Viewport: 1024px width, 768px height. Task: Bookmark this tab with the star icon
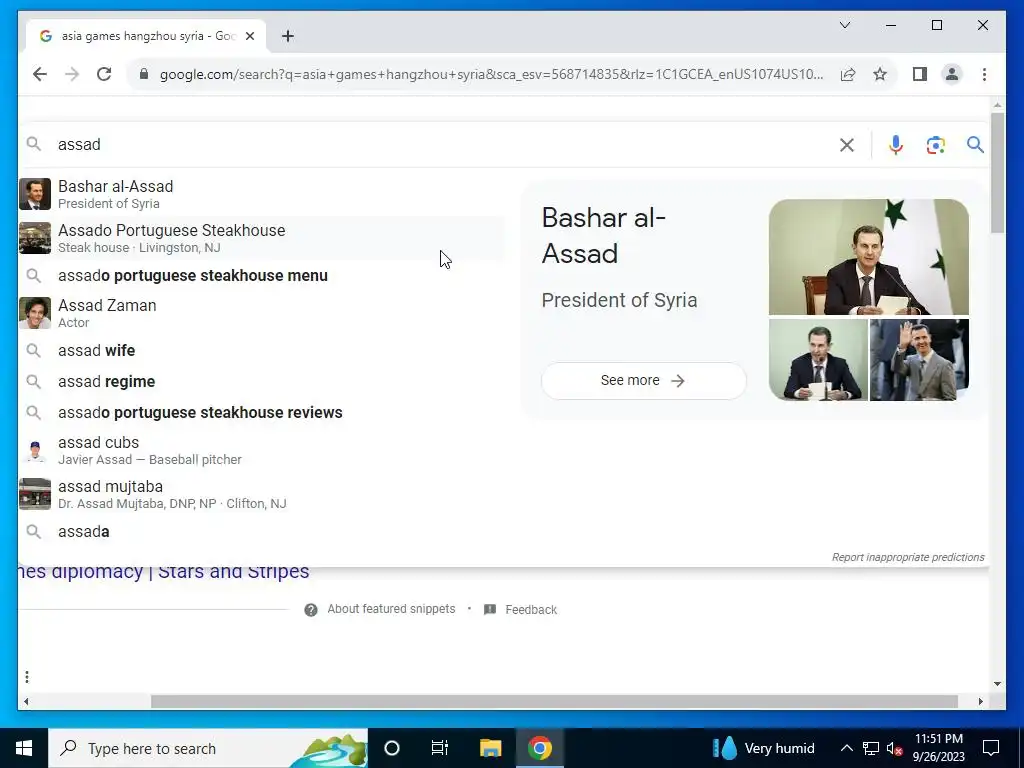(880, 74)
